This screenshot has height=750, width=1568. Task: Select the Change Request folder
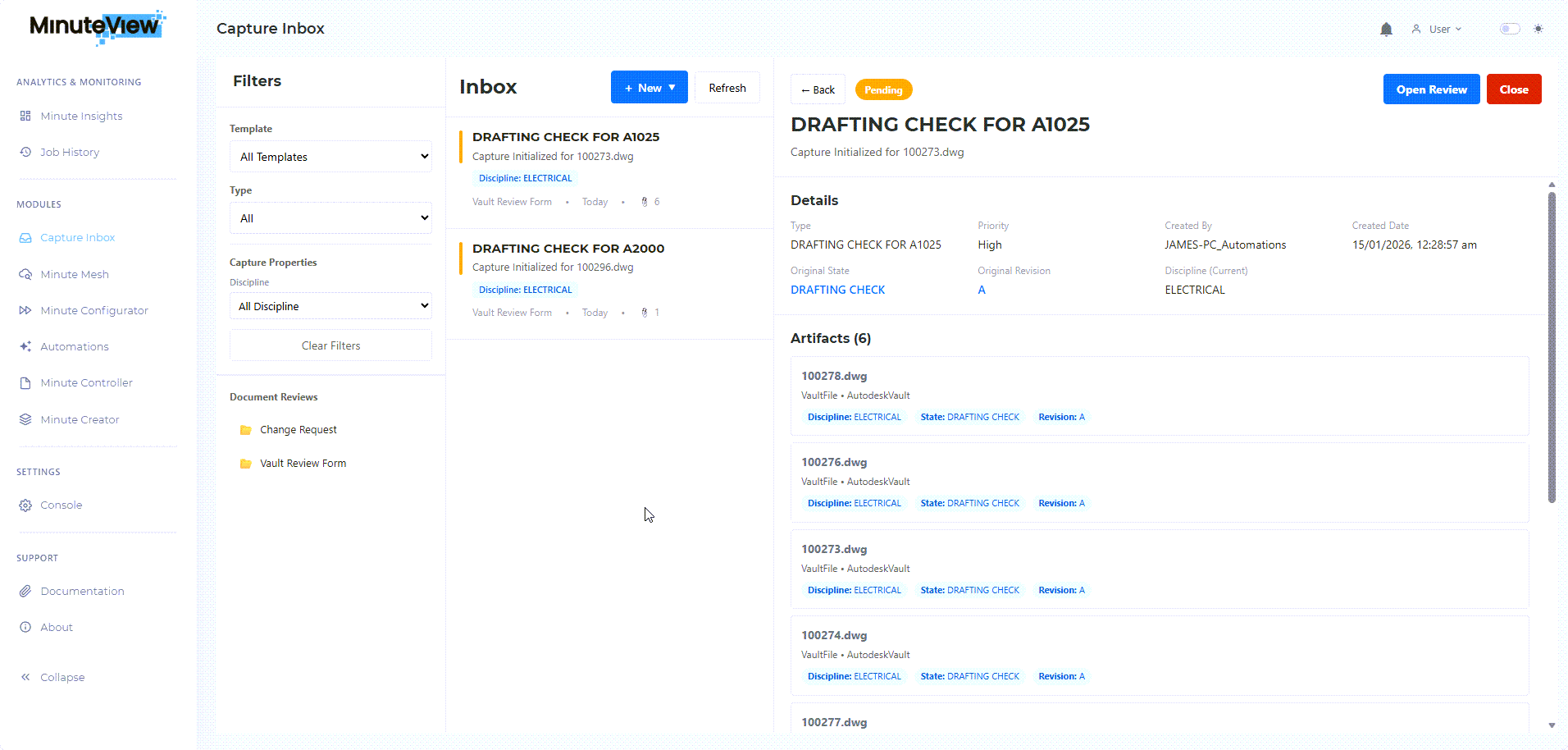pyautogui.click(x=298, y=430)
